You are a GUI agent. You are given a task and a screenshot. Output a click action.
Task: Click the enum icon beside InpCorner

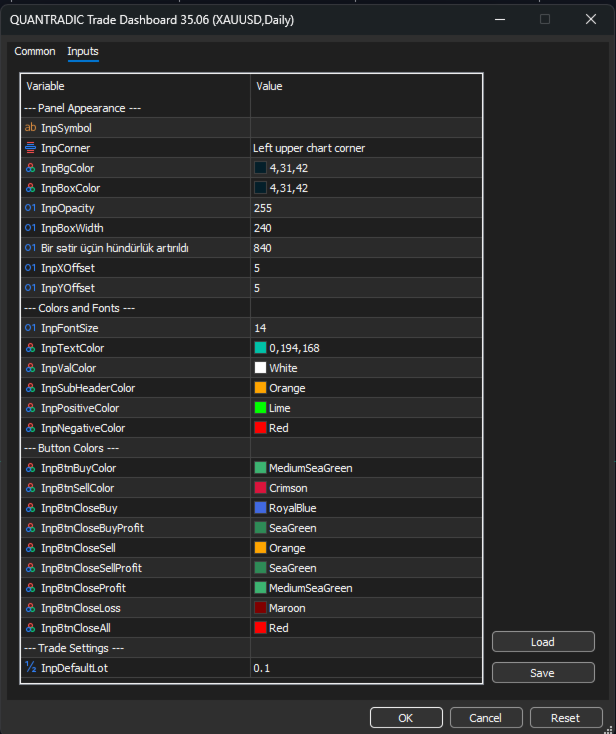(30, 147)
